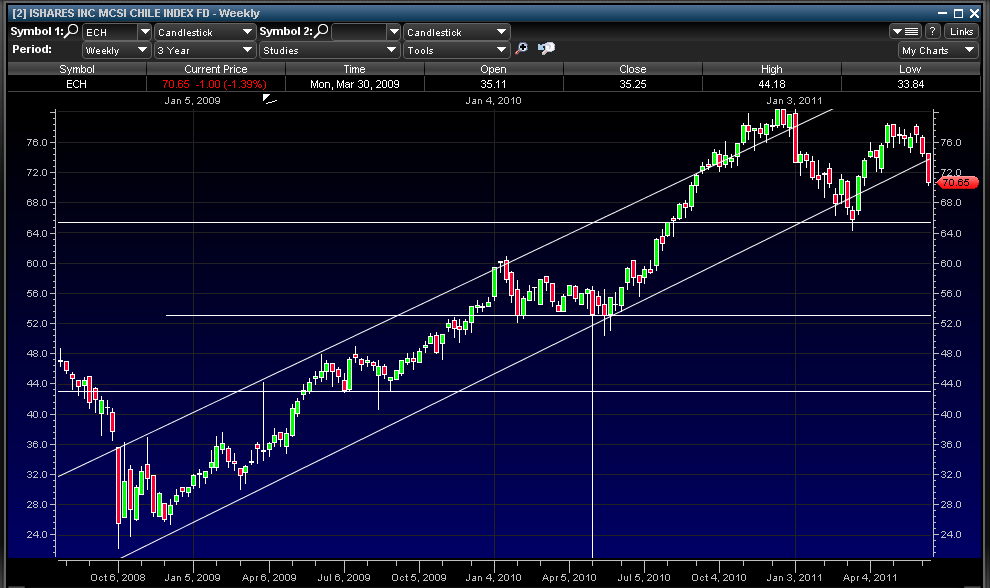Viewport: 990px width, 588px height.
Task: Expand the Tools dropdown
Action: point(456,50)
